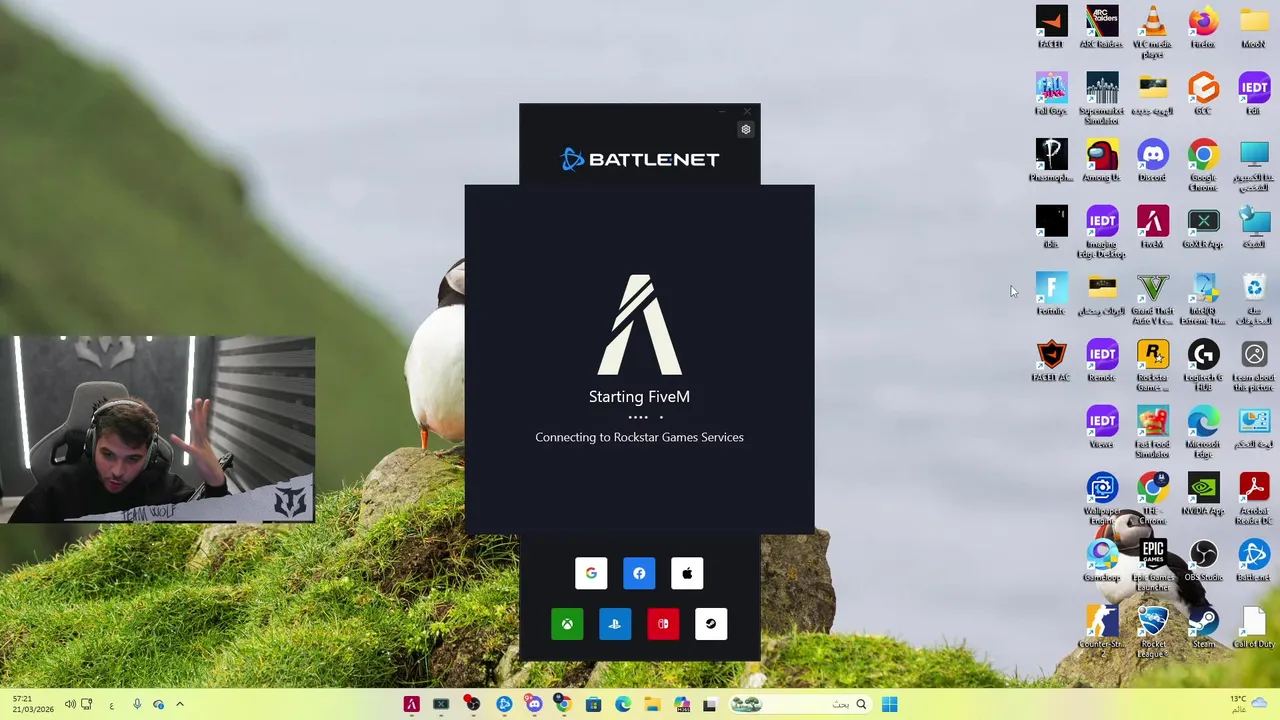Open volume control in system tray
Screen dimensions: 1280x720
[x=70, y=704]
